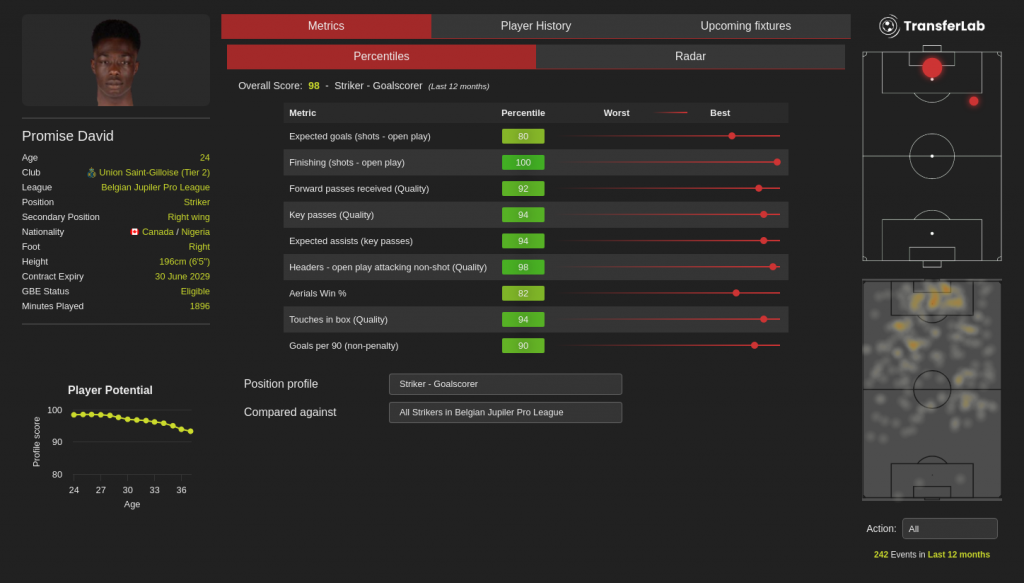Select the large red event dot on pitch
Screen dimensions: 1024x583
coord(932,67)
